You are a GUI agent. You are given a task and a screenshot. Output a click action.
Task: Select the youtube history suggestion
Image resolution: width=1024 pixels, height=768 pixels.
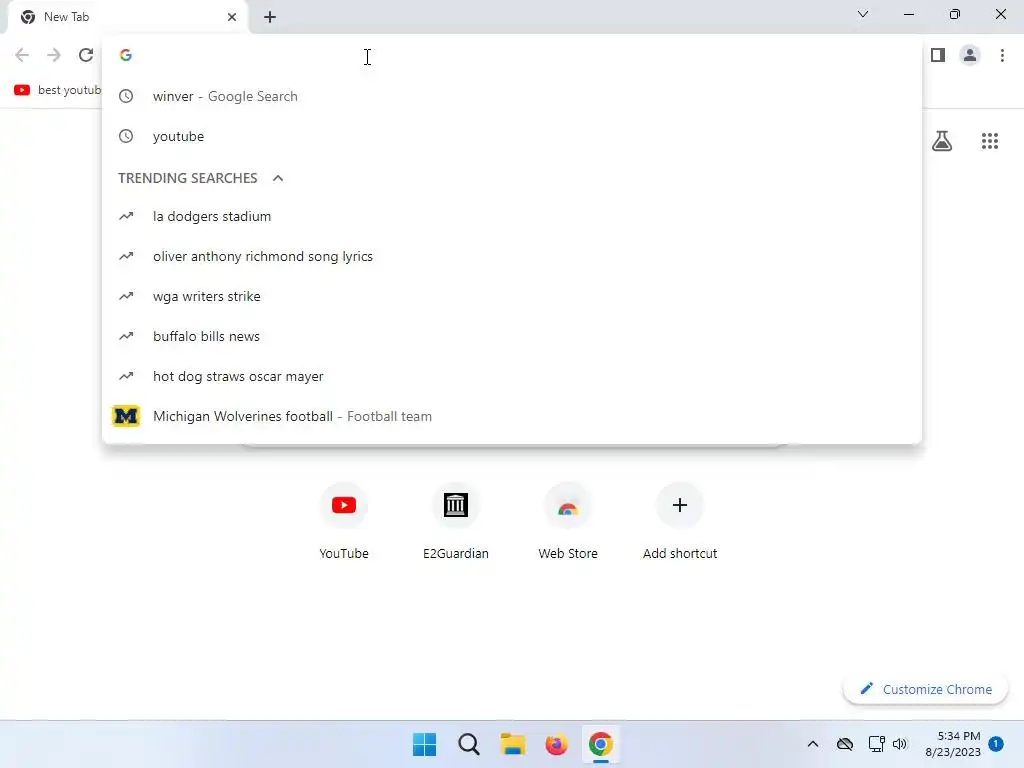pos(512,136)
